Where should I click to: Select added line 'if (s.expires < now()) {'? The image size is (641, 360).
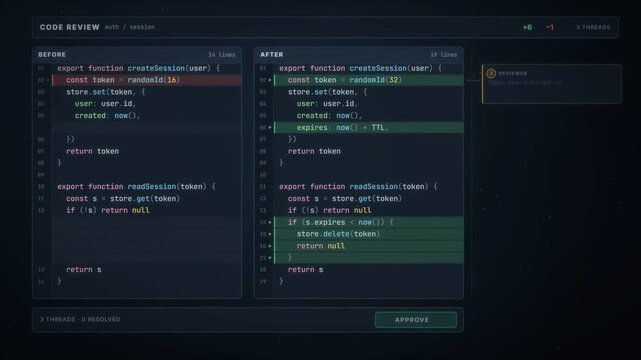[368, 222]
